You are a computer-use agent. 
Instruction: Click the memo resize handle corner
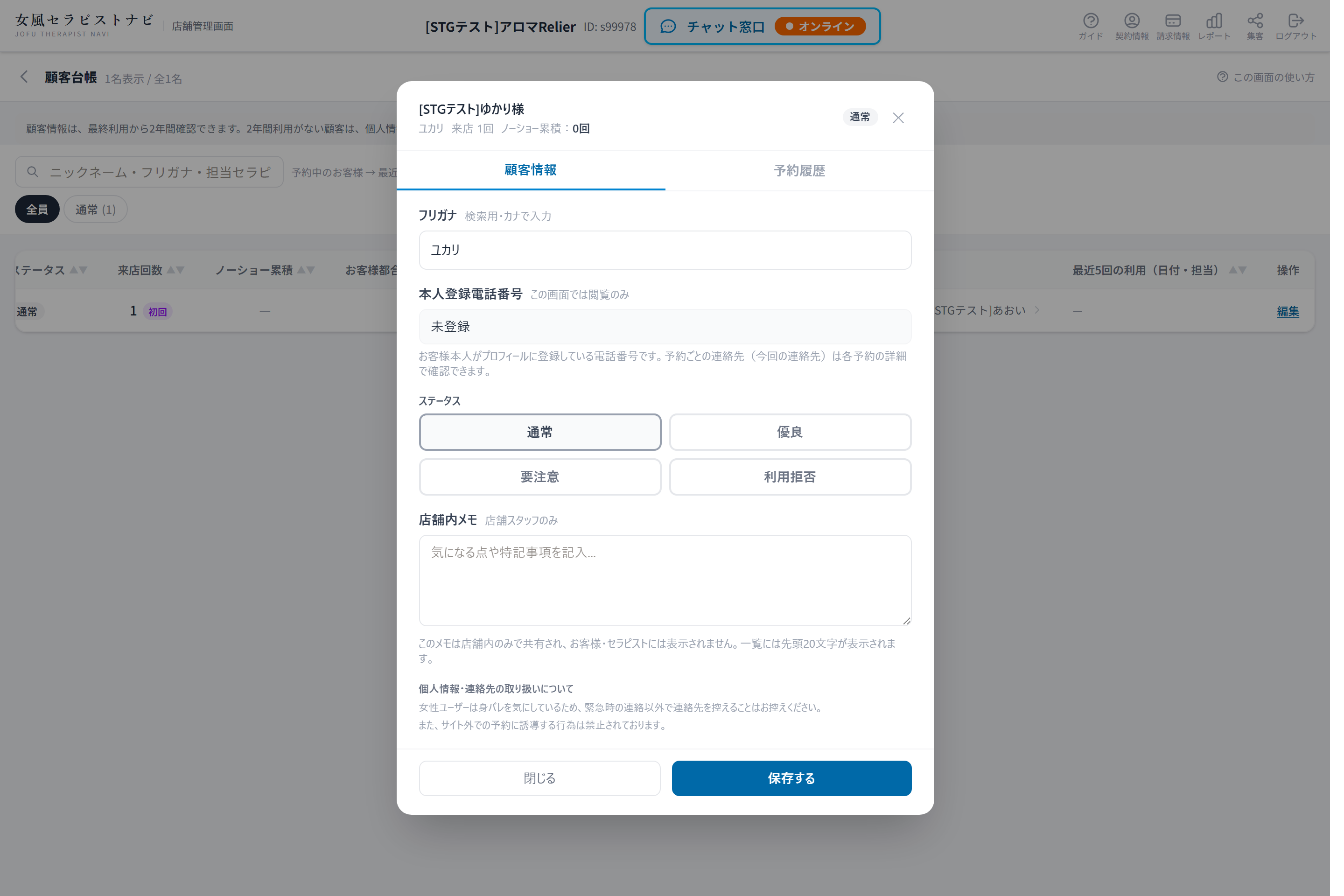tap(906, 621)
